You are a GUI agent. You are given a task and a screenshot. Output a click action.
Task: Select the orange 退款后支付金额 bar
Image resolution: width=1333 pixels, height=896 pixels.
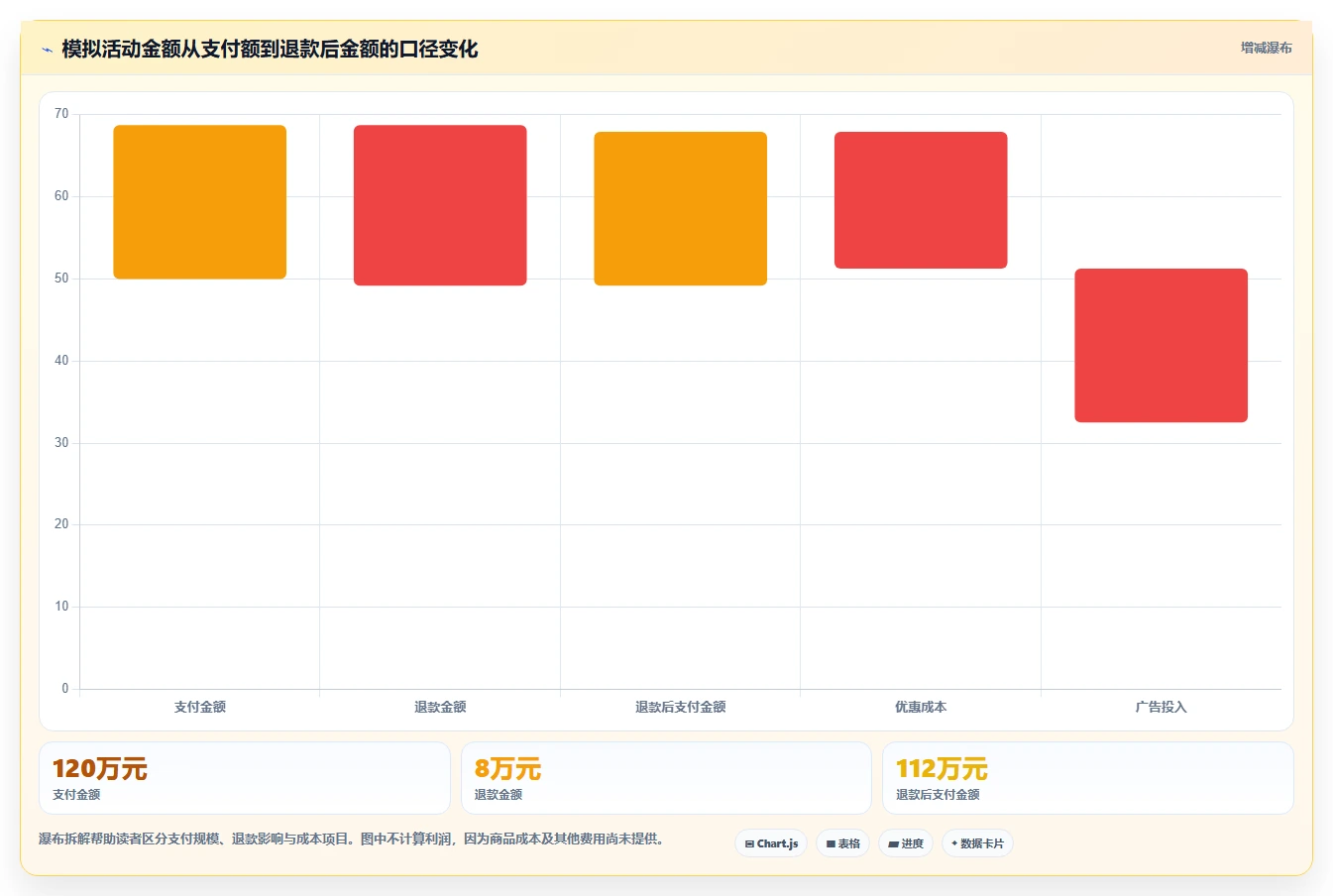point(681,209)
